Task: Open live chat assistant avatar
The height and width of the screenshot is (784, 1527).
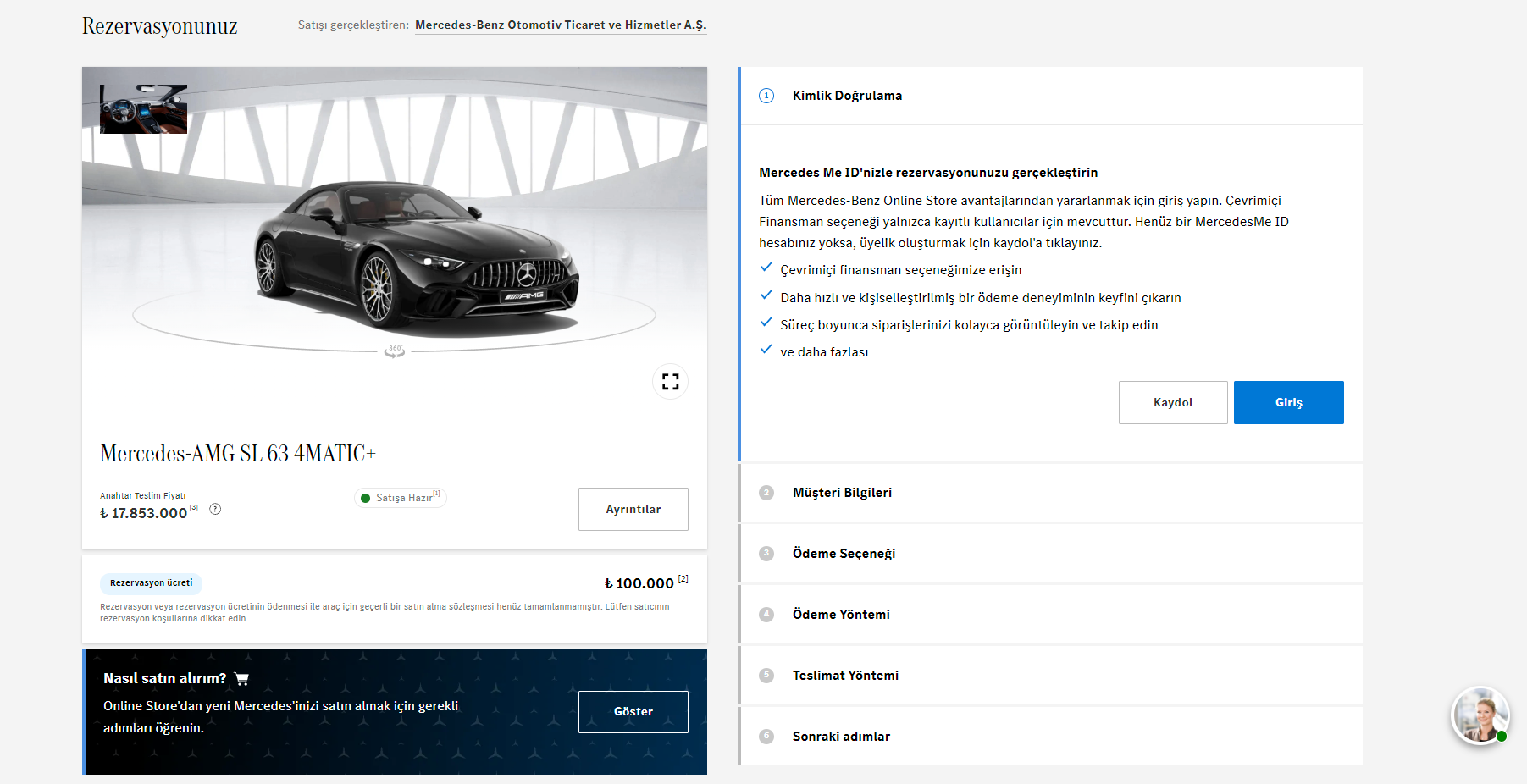Action: 1480,715
